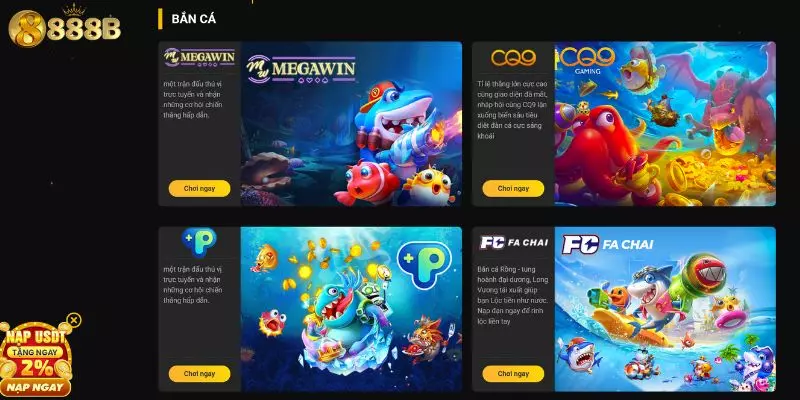Open the +P blue monster fish banner
Image resolution: width=800 pixels, height=400 pixels.
351,309
